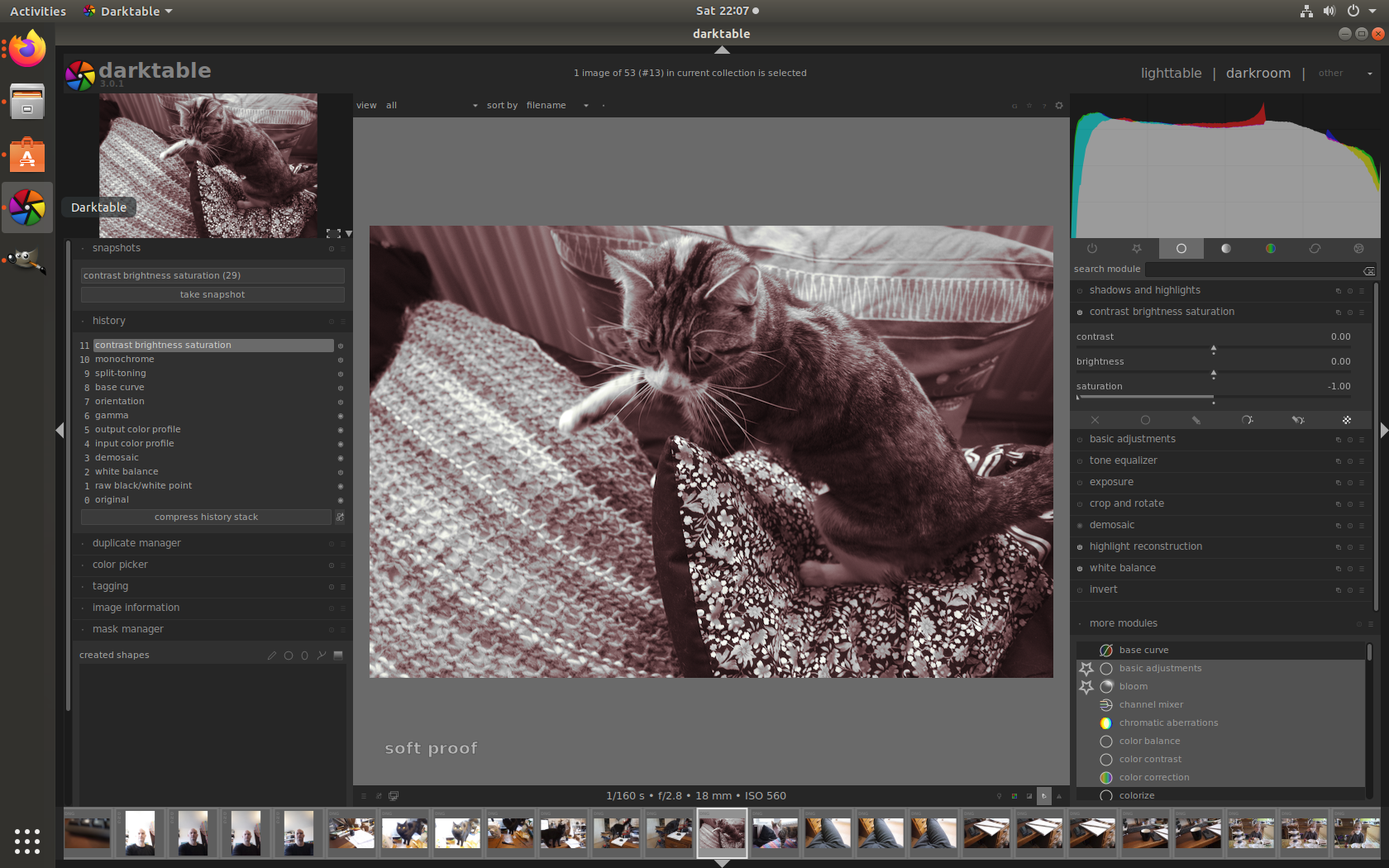The width and height of the screenshot is (1389, 868).
Task: Choose parametric mask icon
Action: 1247,420
